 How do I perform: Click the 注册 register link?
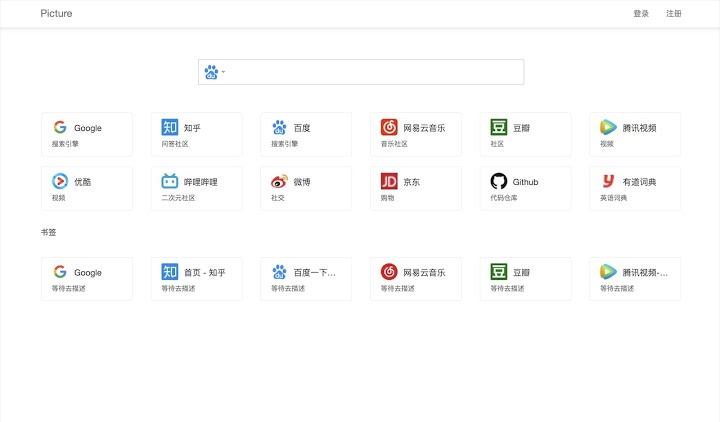674,14
